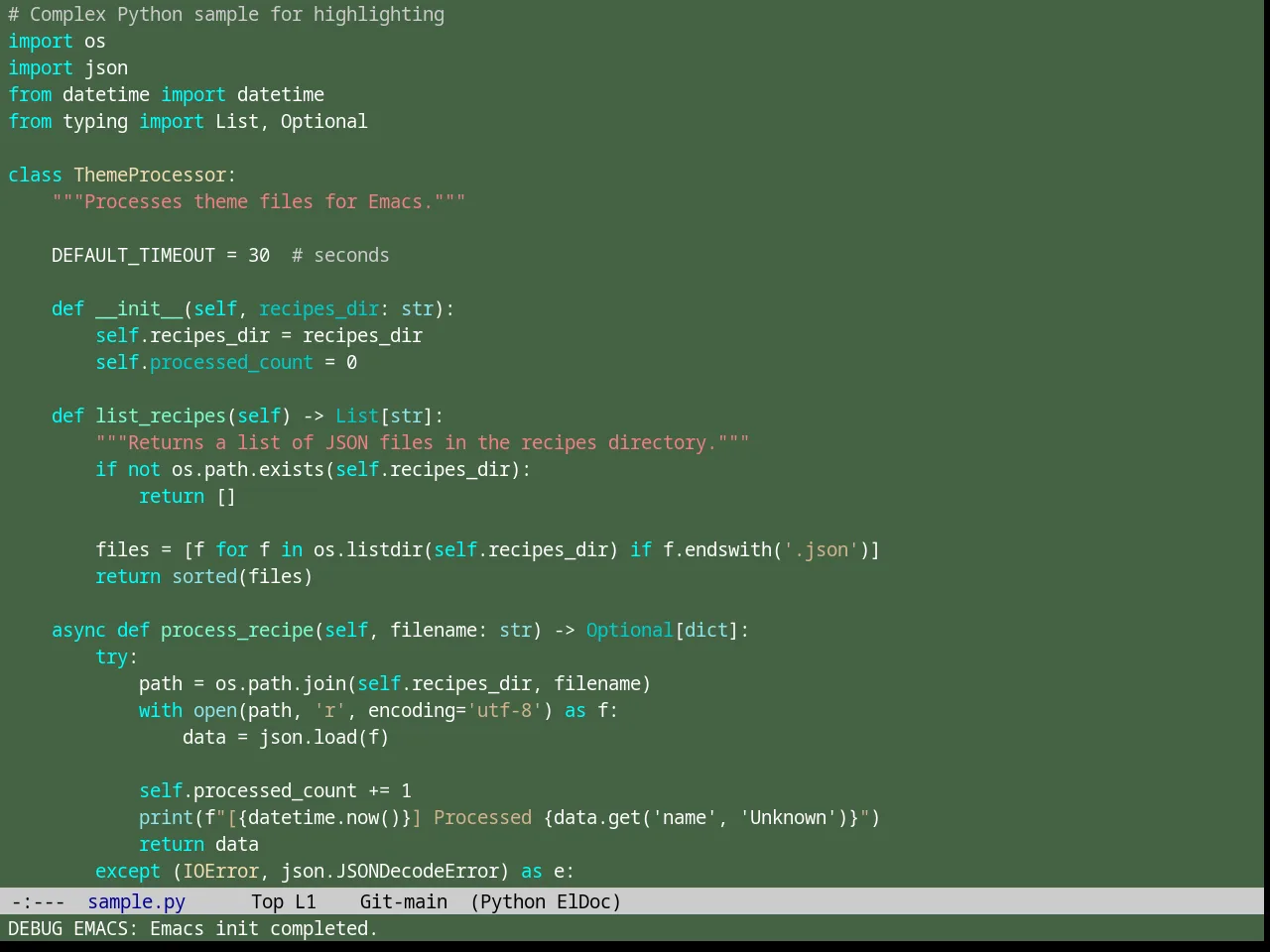Click the 'async' keyword
This screenshot has width=1270, height=952.
pyautogui.click(x=78, y=630)
